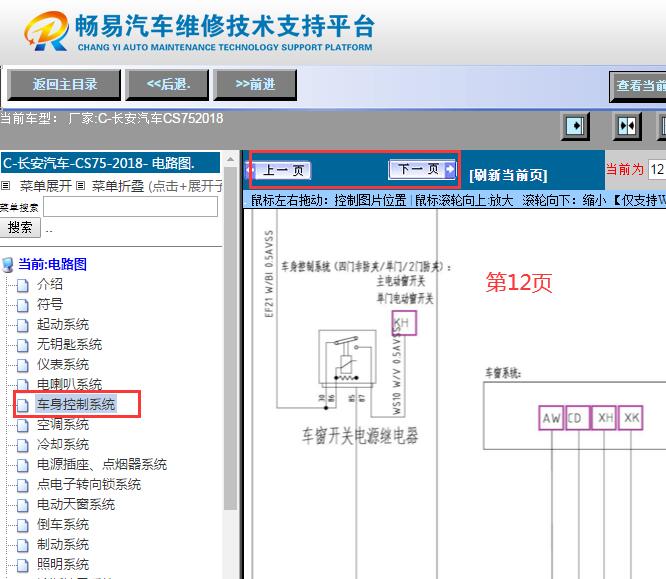Open 仪表系统 tree item

(x=63, y=364)
